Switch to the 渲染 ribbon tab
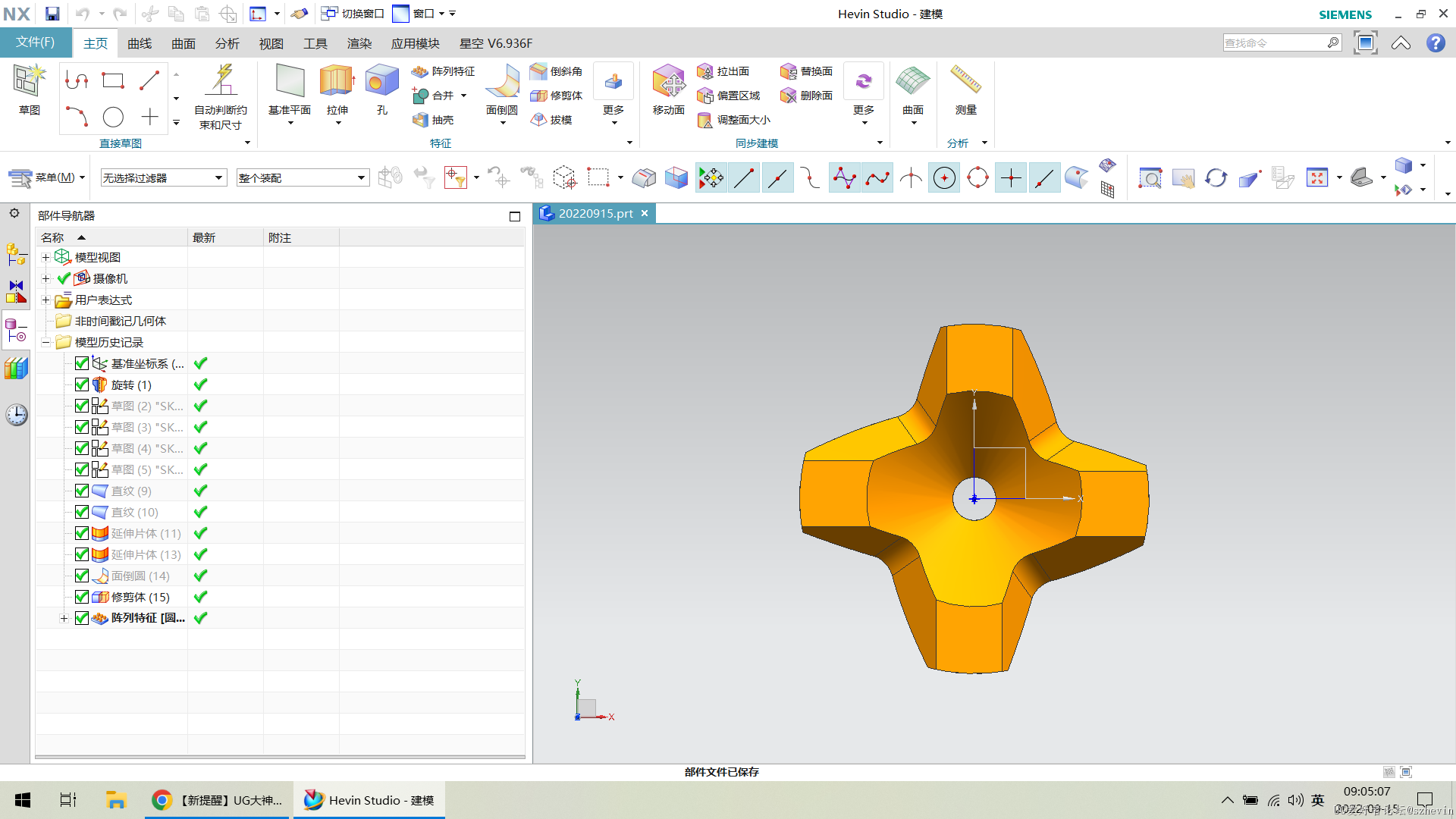The image size is (1456, 819). click(359, 43)
